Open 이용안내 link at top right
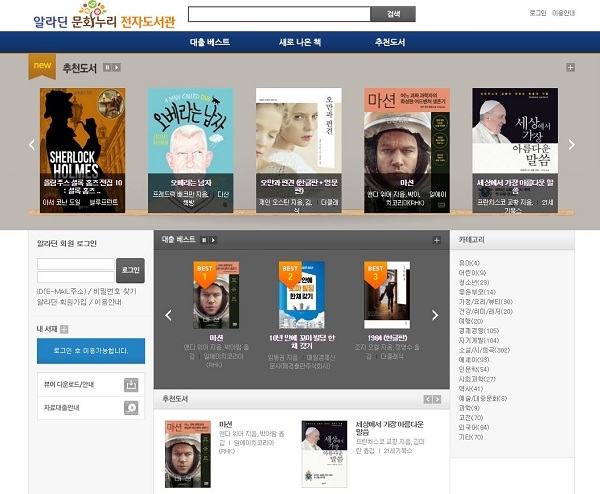Viewport: 600px width, 494px height. pos(564,13)
